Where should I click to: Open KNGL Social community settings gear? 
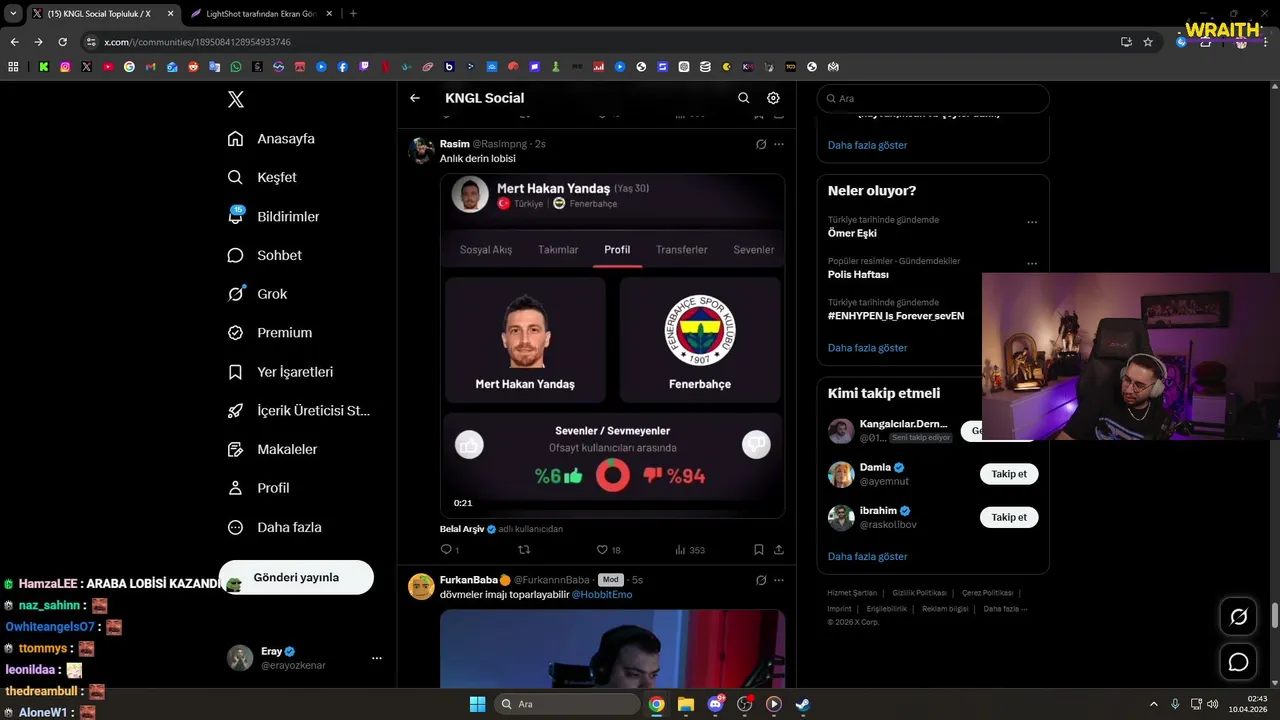[773, 98]
